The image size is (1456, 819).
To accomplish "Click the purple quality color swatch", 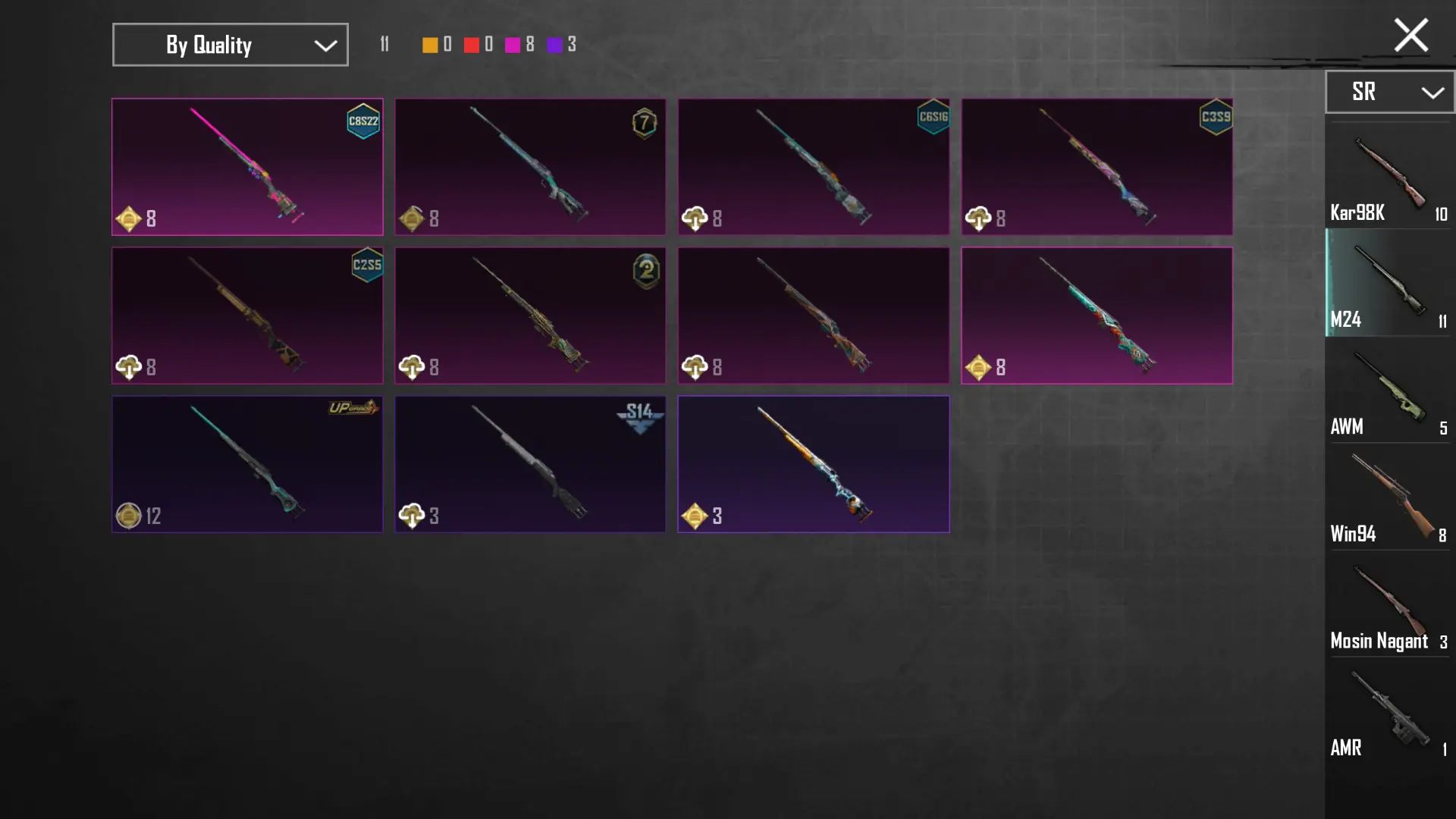I will click(554, 45).
